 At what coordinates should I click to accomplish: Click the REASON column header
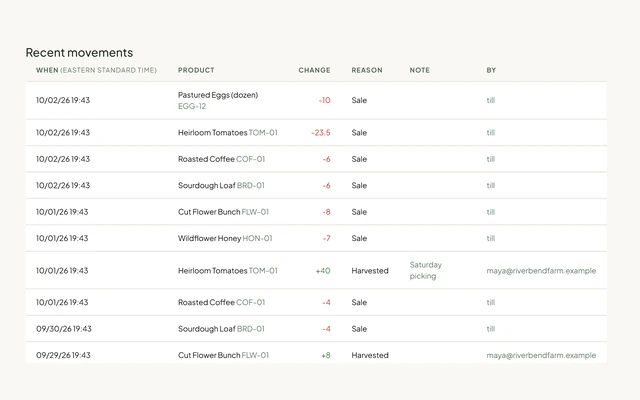[367, 70]
